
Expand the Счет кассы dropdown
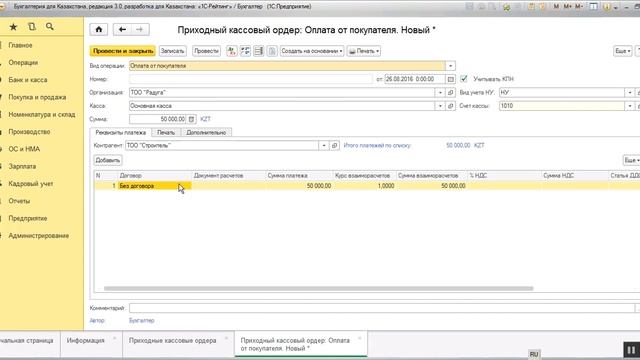coord(630,106)
